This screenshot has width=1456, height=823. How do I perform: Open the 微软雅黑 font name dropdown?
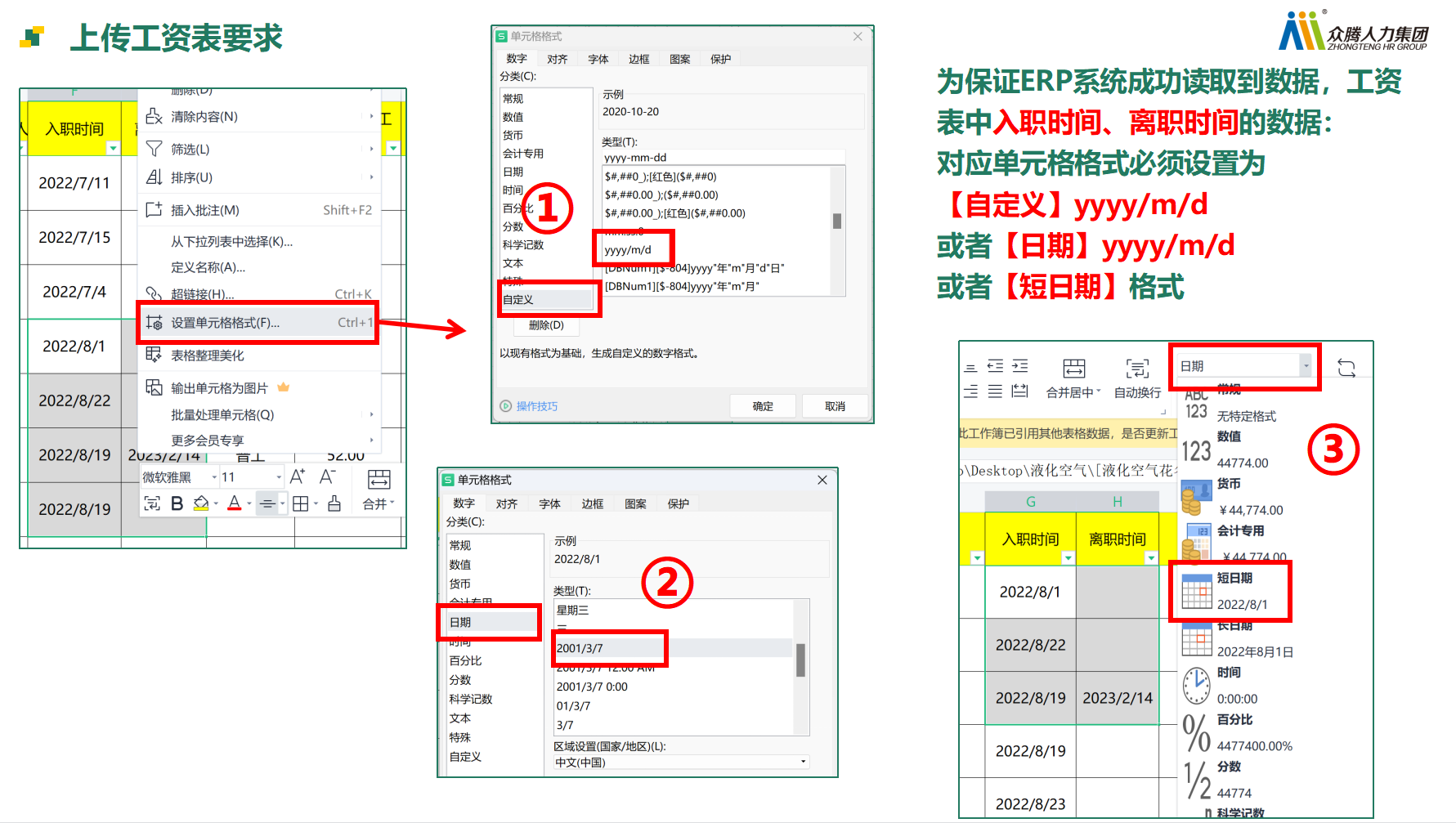coord(214,477)
